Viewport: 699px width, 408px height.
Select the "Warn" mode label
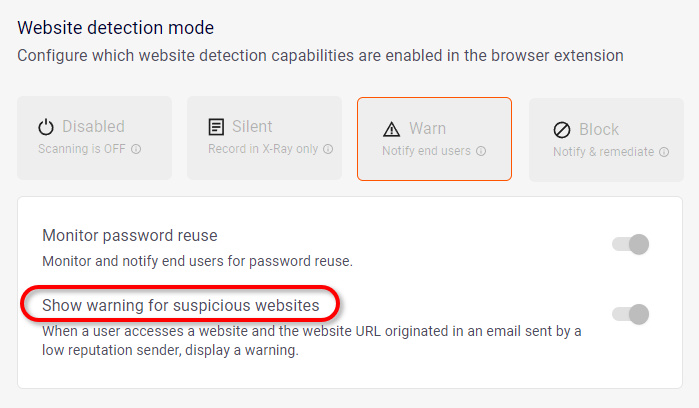(427, 129)
